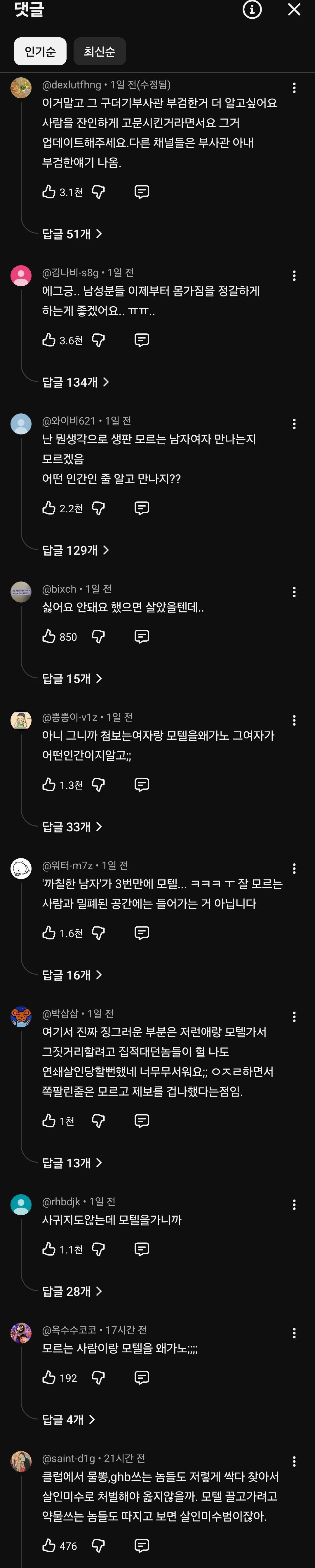The width and height of the screenshot is (315, 1568).
Task: Dislike the comment by @박삽삽
Action: pyautogui.click(x=98, y=1120)
